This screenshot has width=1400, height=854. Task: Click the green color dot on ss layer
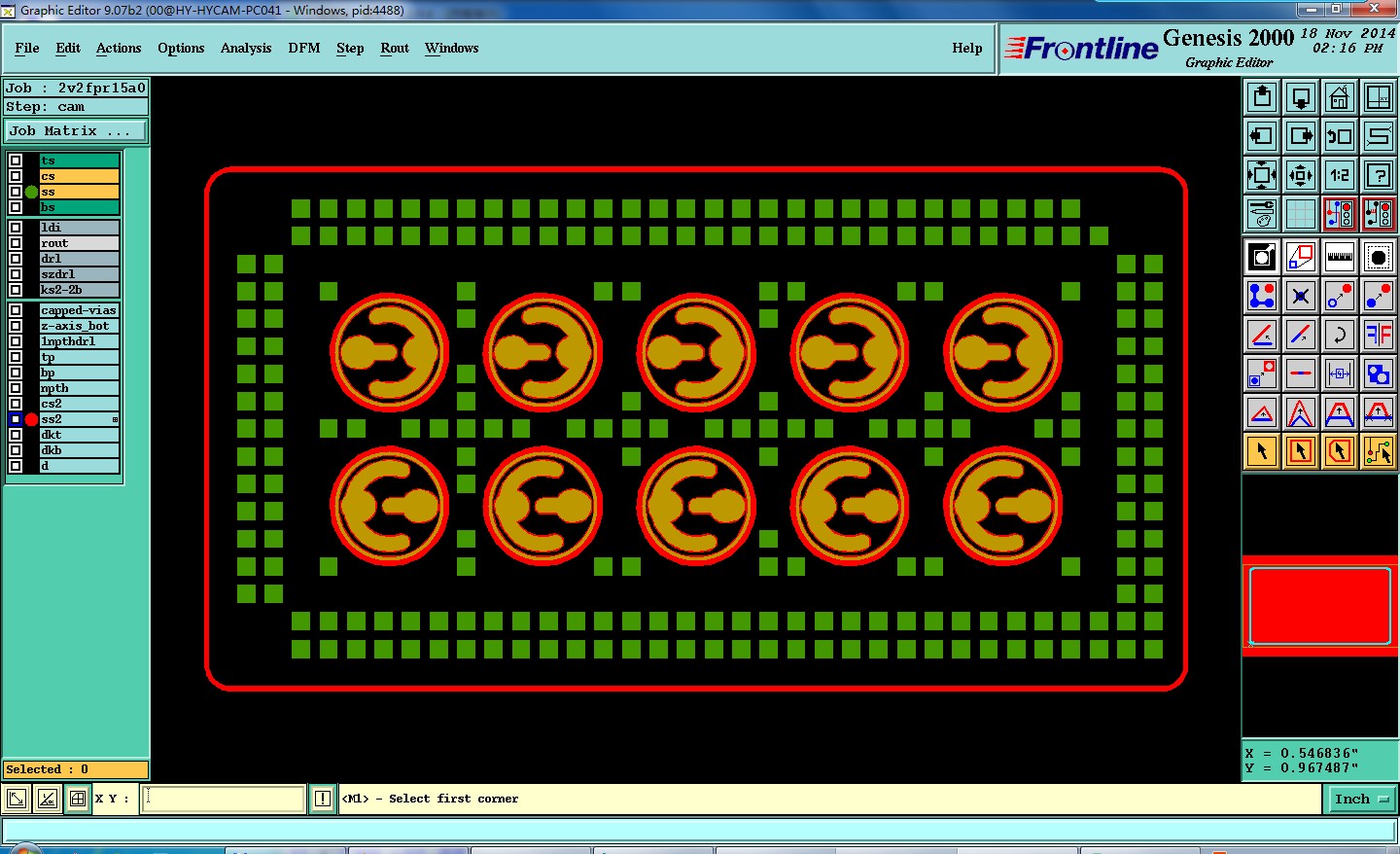(x=31, y=192)
